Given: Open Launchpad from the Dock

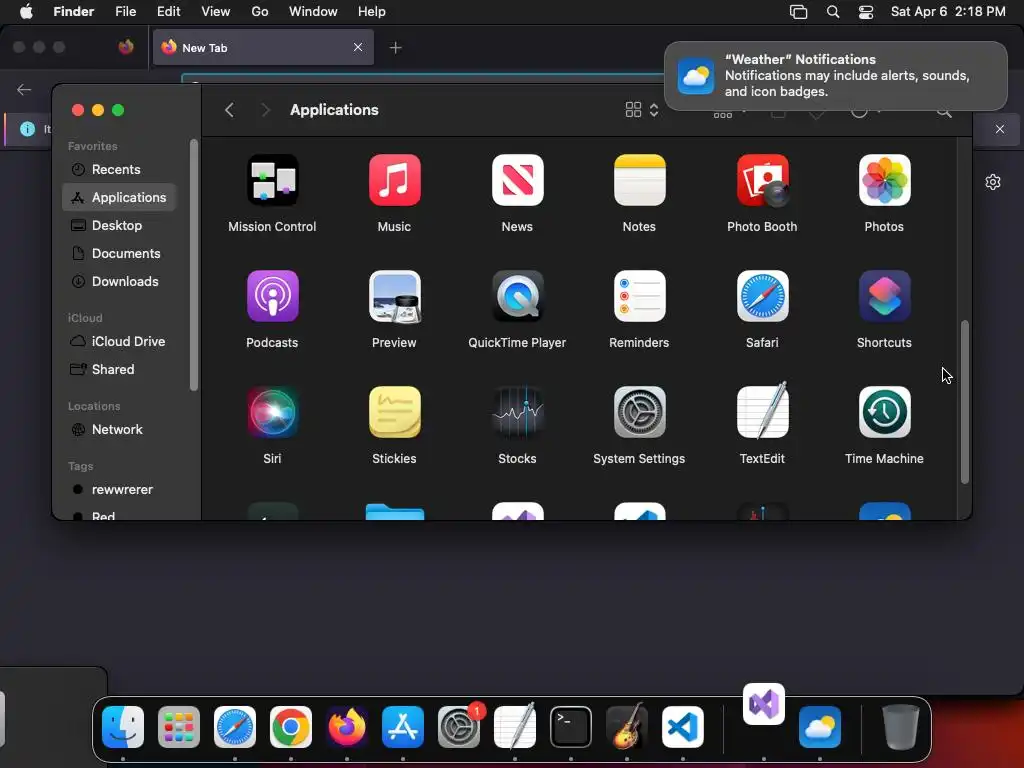Looking at the screenshot, I should [179, 727].
